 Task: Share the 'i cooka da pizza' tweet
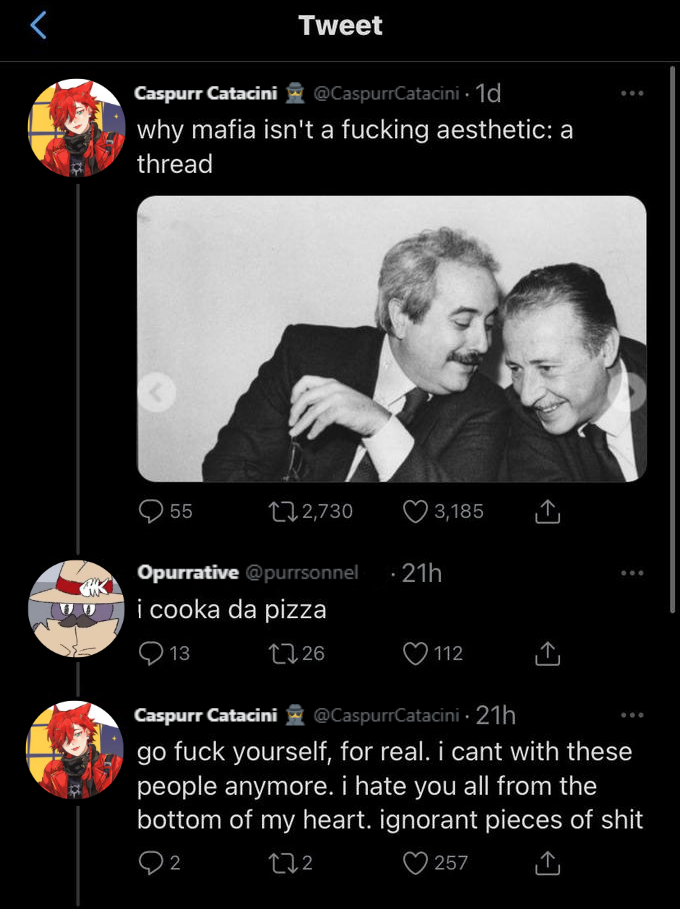[x=546, y=653]
